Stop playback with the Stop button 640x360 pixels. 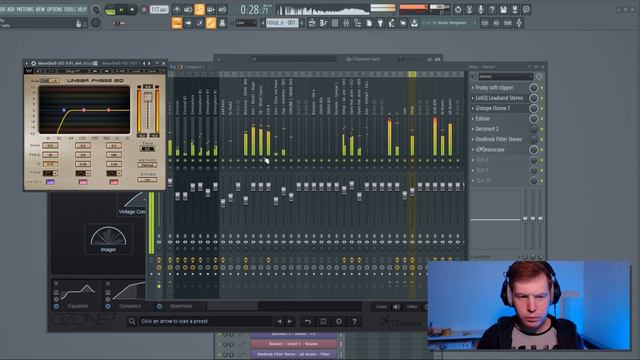[x=131, y=10]
